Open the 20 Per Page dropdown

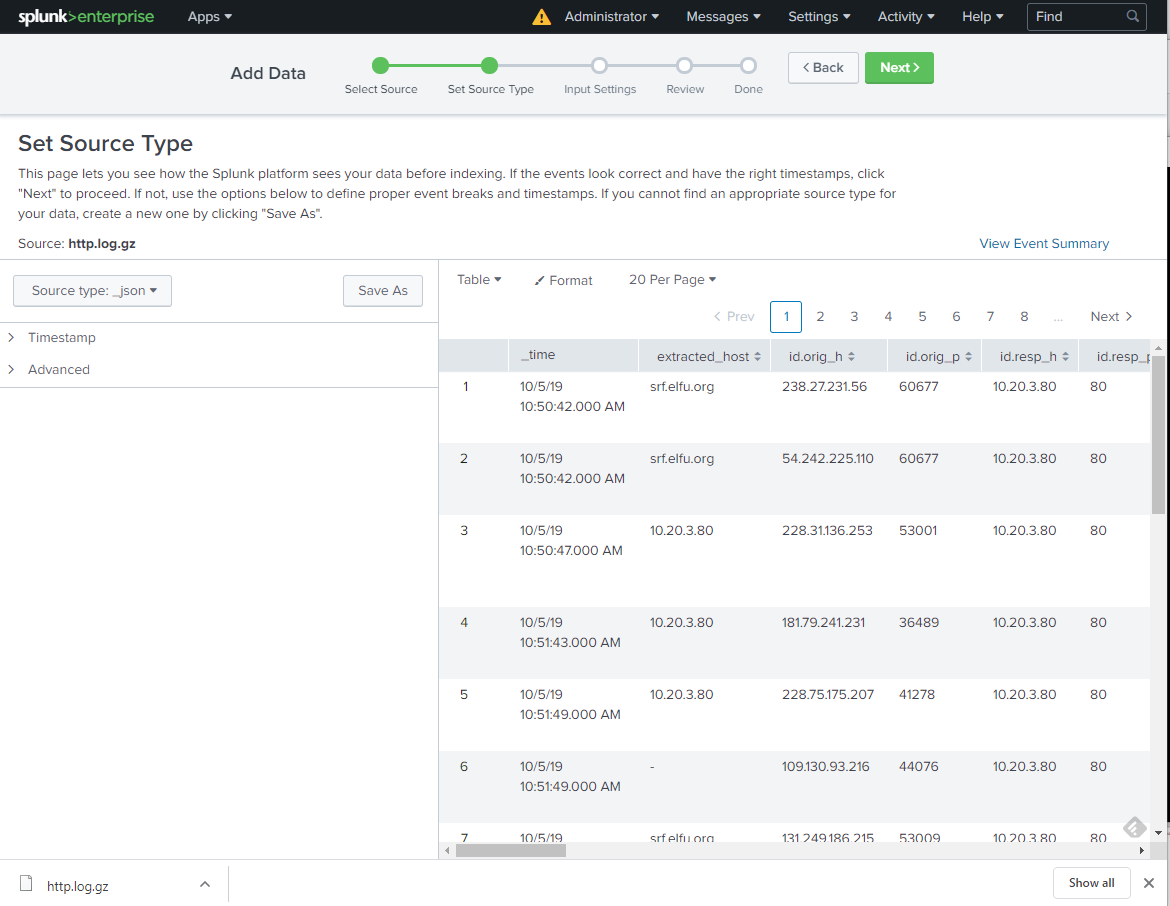point(672,280)
